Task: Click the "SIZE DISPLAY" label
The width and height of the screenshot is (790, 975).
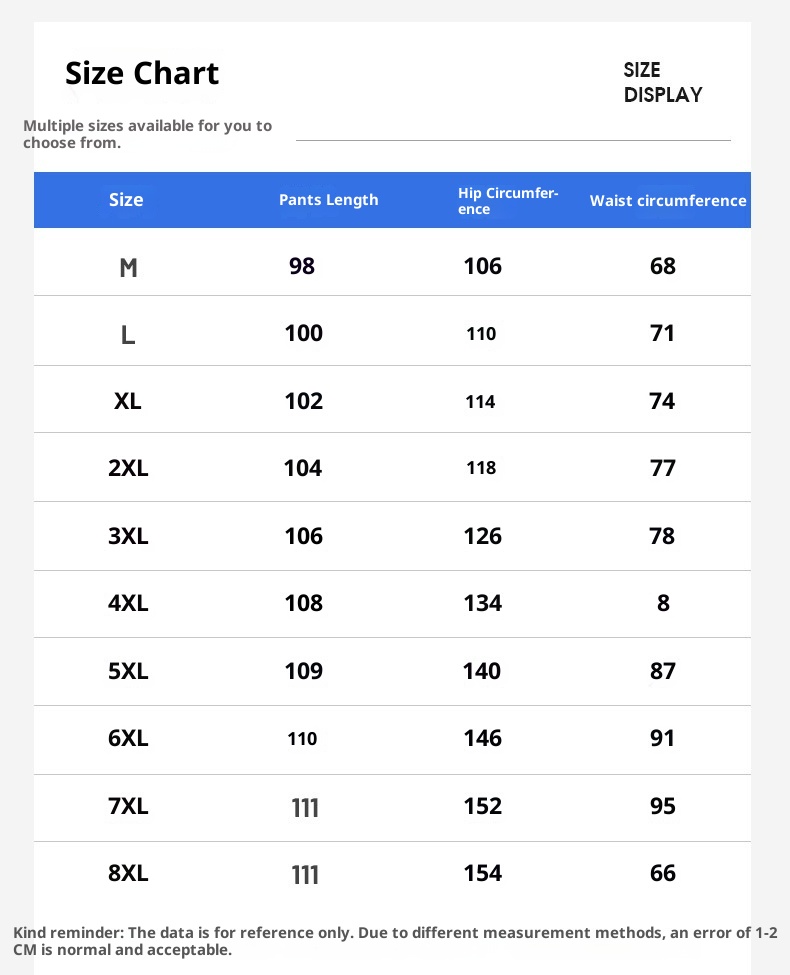Action: click(662, 83)
